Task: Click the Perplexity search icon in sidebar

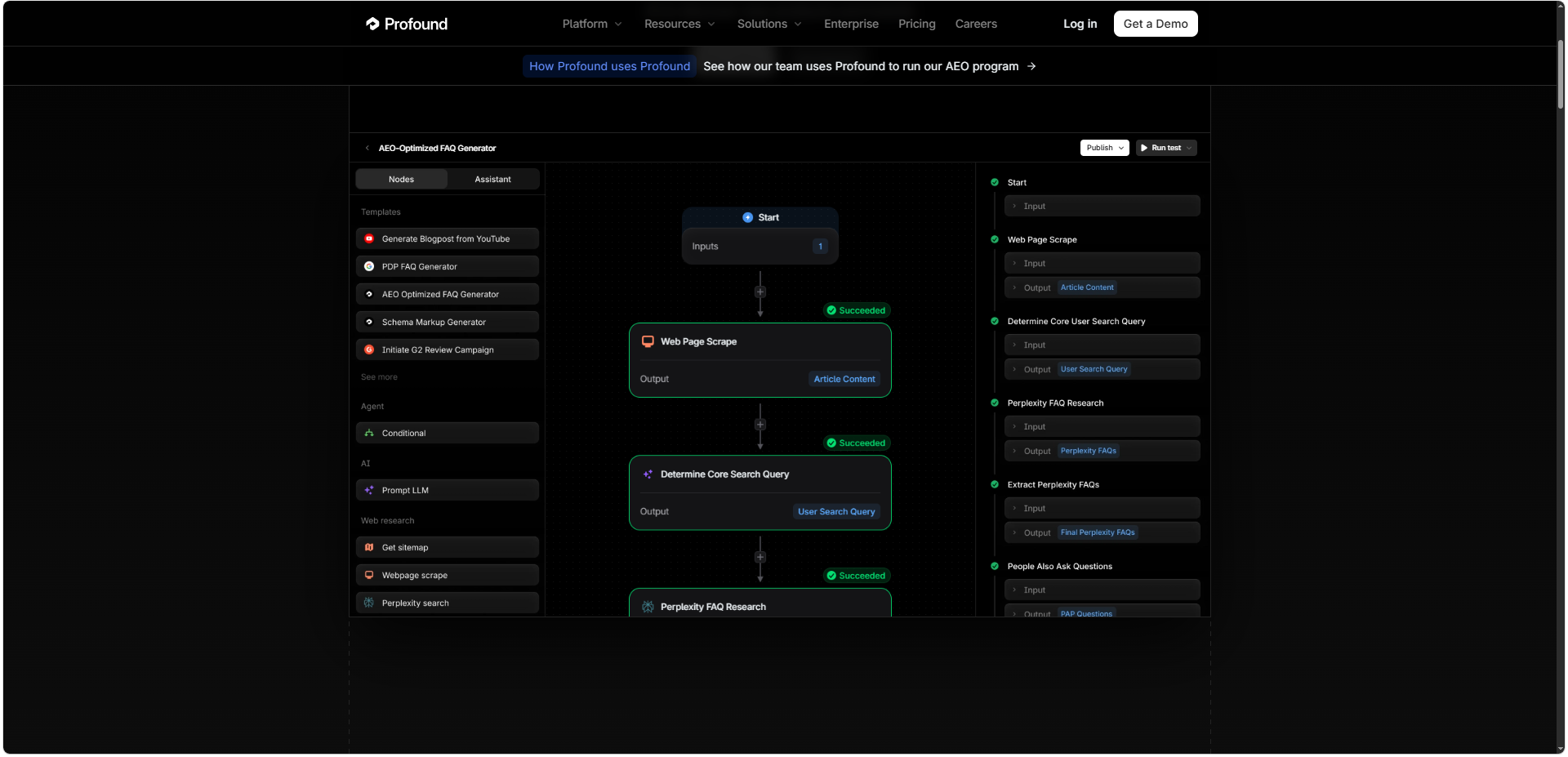Action: click(x=369, y=603)
